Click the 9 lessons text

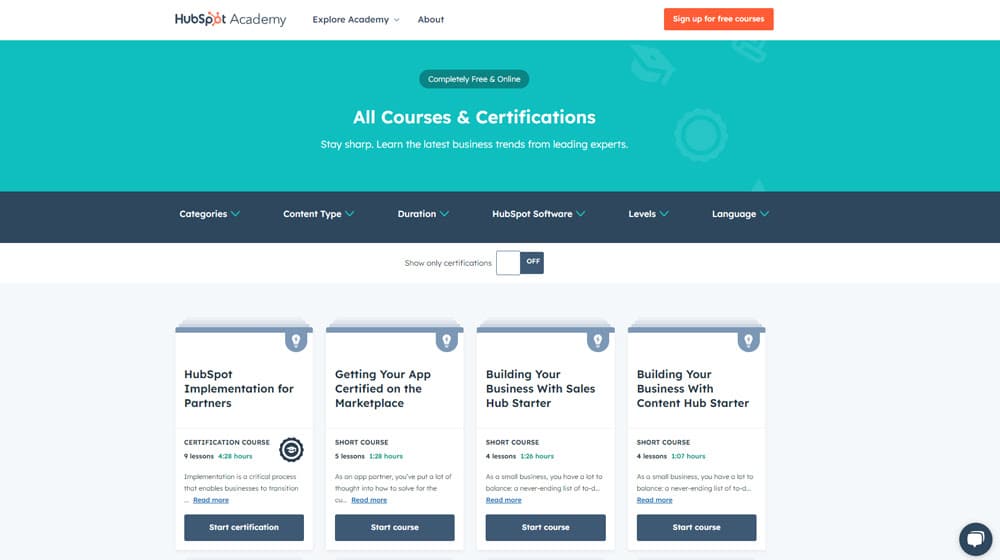pos(199,456)
